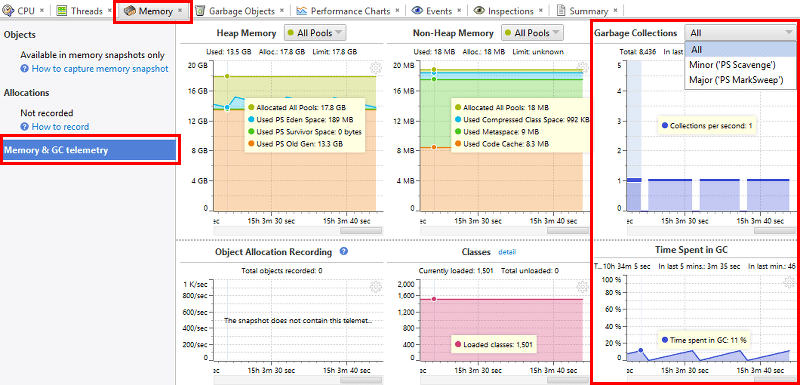Close the Inspections tab
The image size is (800, 385).
pyautogui.click(x=541, y=10)
